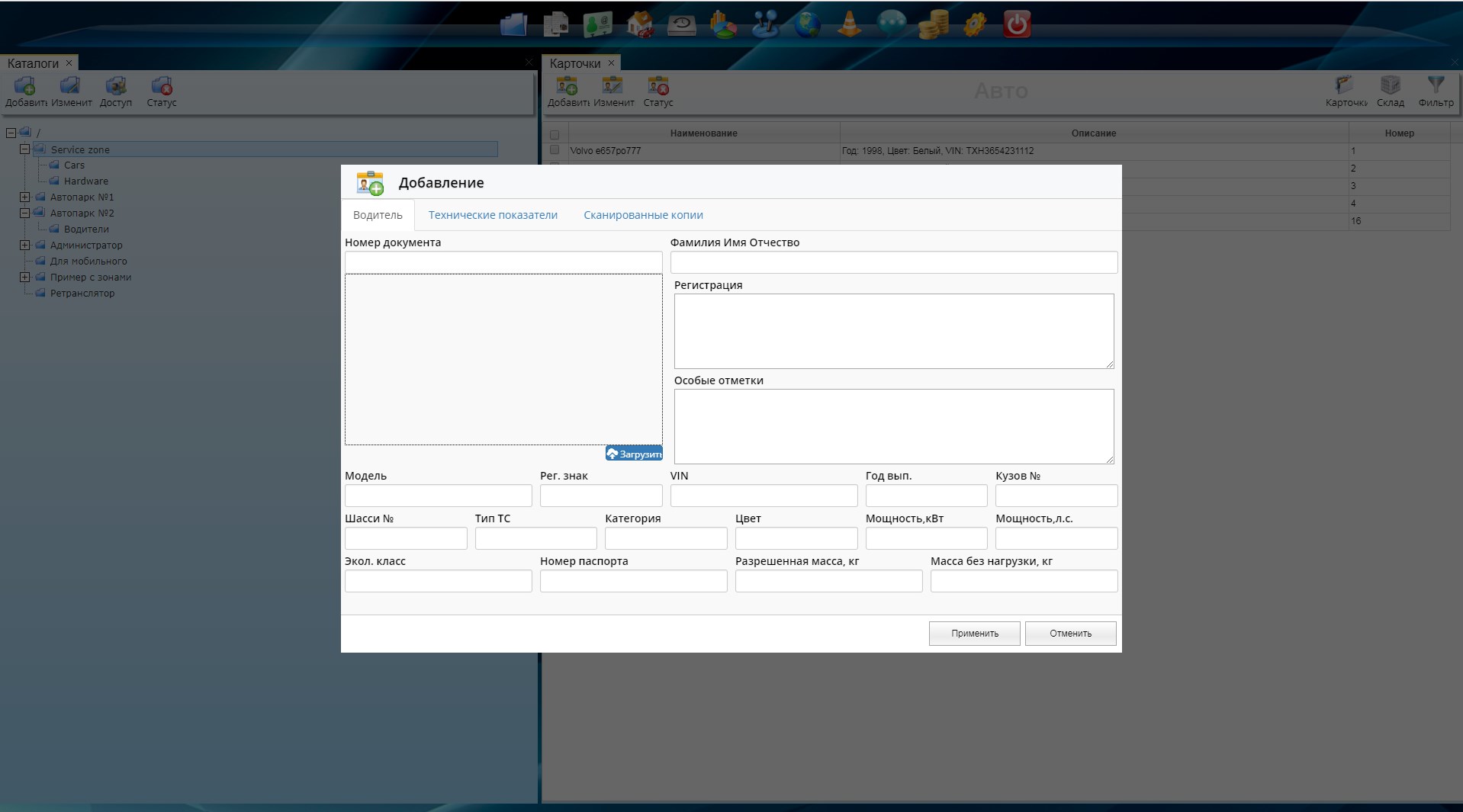The width and height of the screenshot is (1463, 812).
Task: Click the red power button icon
Action: tap(1017, 24)
